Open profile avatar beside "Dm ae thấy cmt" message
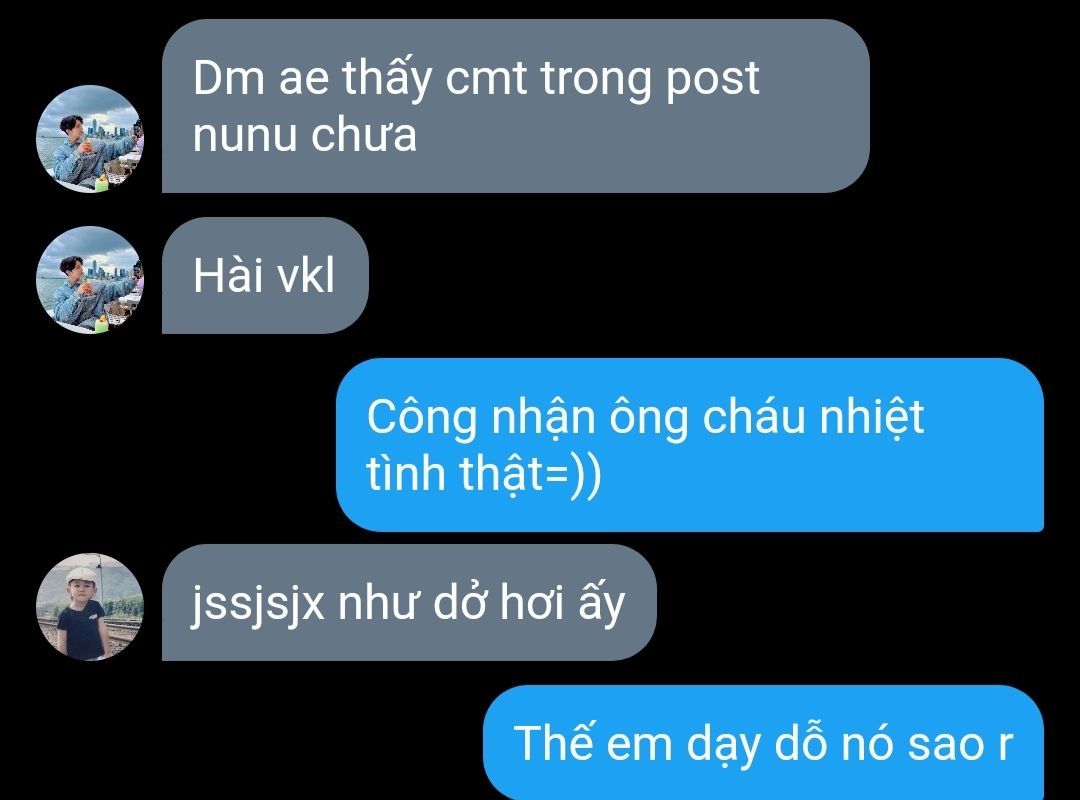This screenshot has width=1080, height=800. coord(90,139)
